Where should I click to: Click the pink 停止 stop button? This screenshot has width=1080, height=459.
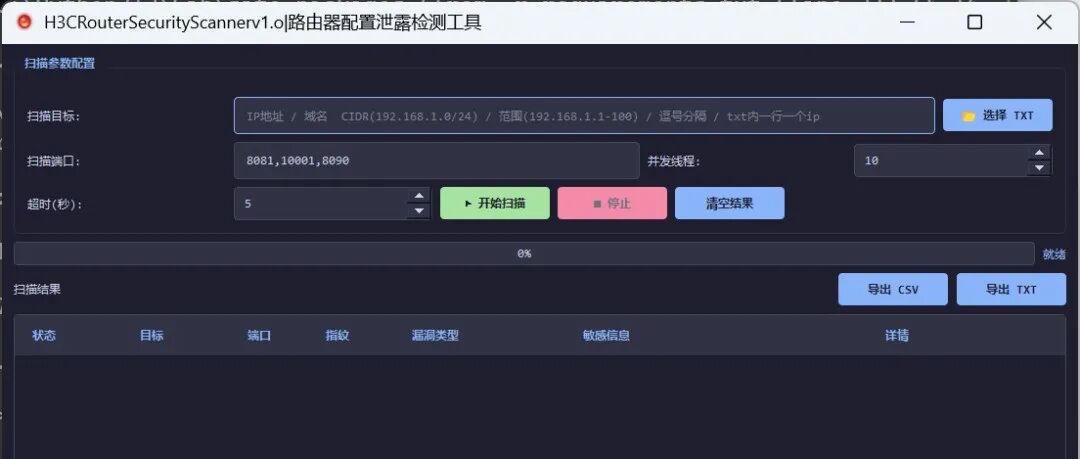(x=612, y=203)
